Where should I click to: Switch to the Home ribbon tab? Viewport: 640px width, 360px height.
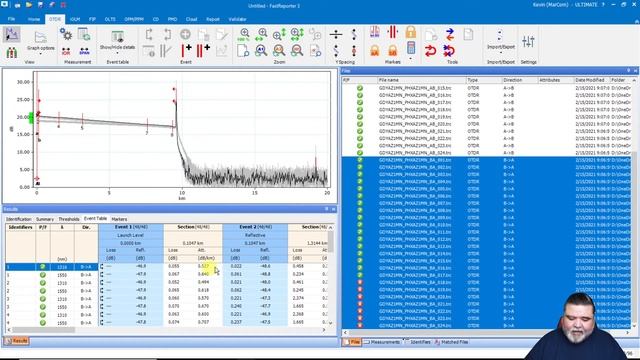click(34, 19)
